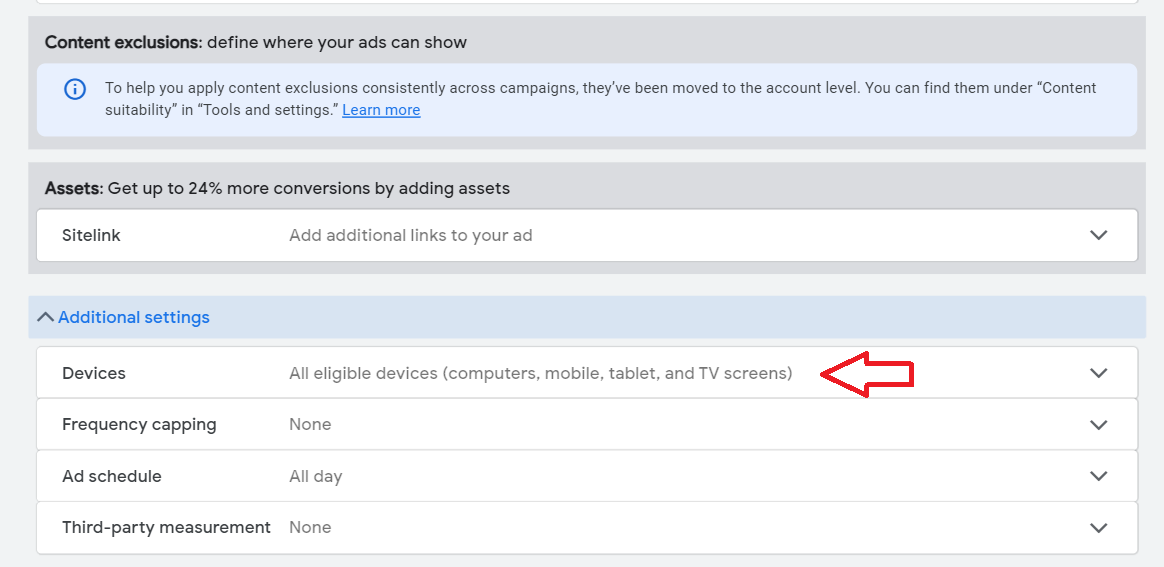This screenshot has height=567, width=1164.
Task: Expand the Frequency capping chevron
Action: coord(1098,425)
